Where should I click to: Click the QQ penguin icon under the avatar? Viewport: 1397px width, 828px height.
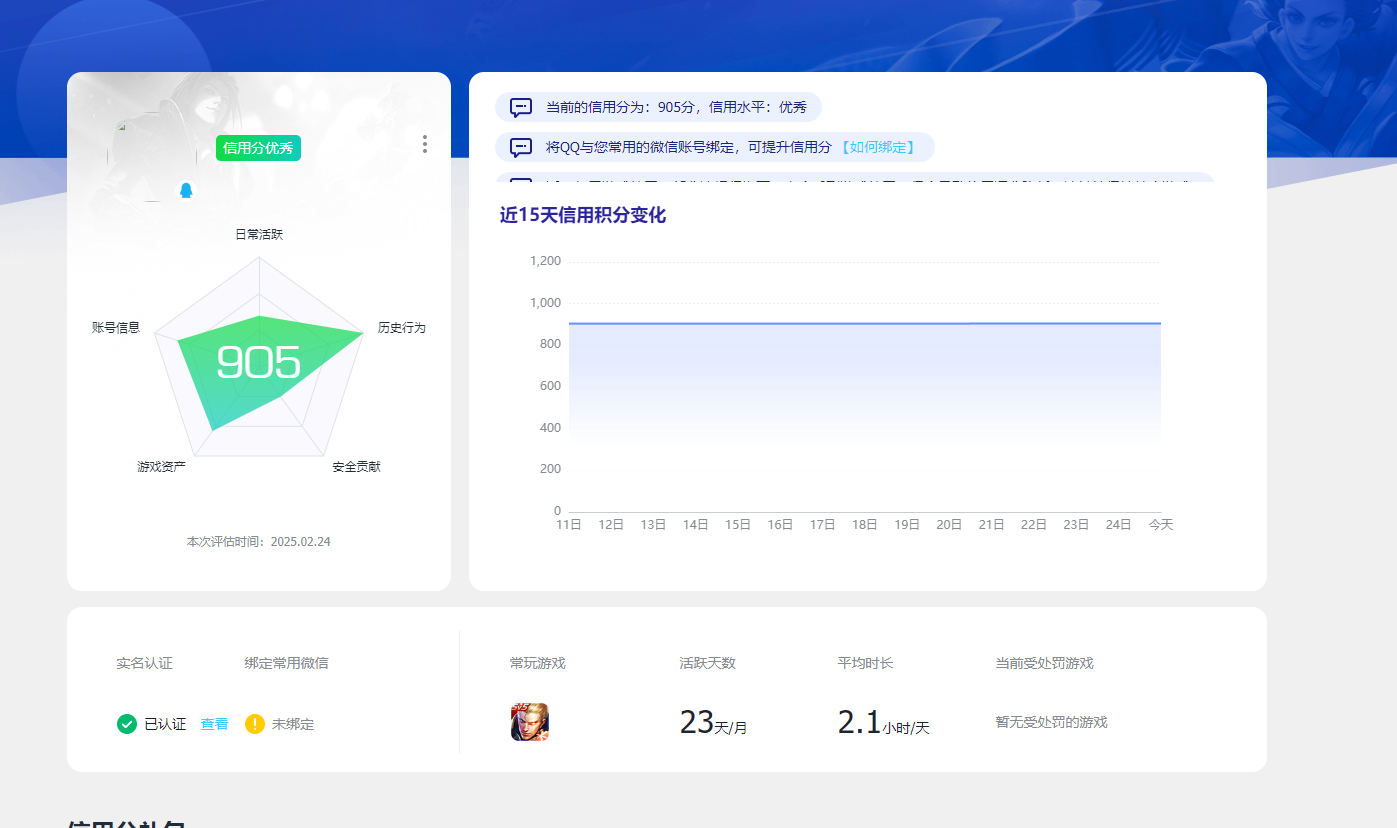click(x=185, y=190)
